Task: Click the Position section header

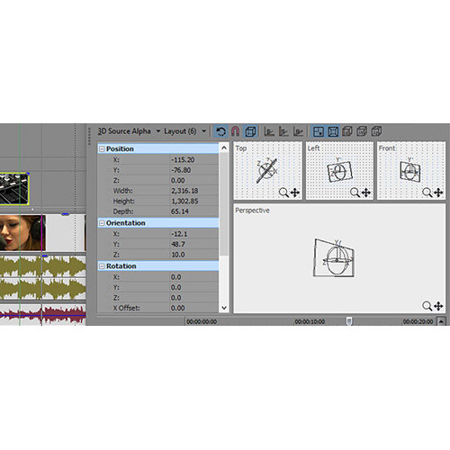Action: click(x=158, y=149)
